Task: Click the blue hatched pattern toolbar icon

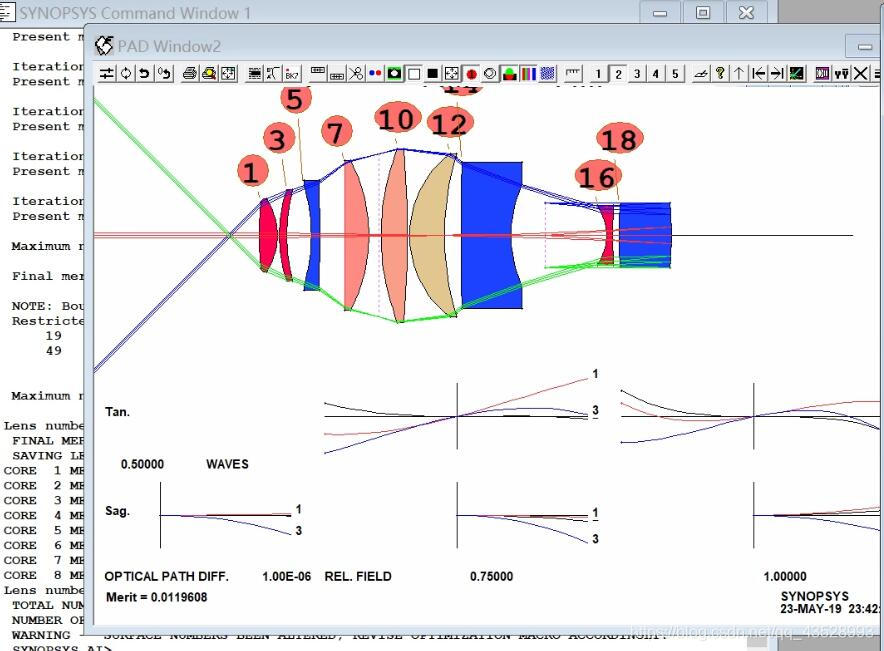Action: click(x=547, y=73)
